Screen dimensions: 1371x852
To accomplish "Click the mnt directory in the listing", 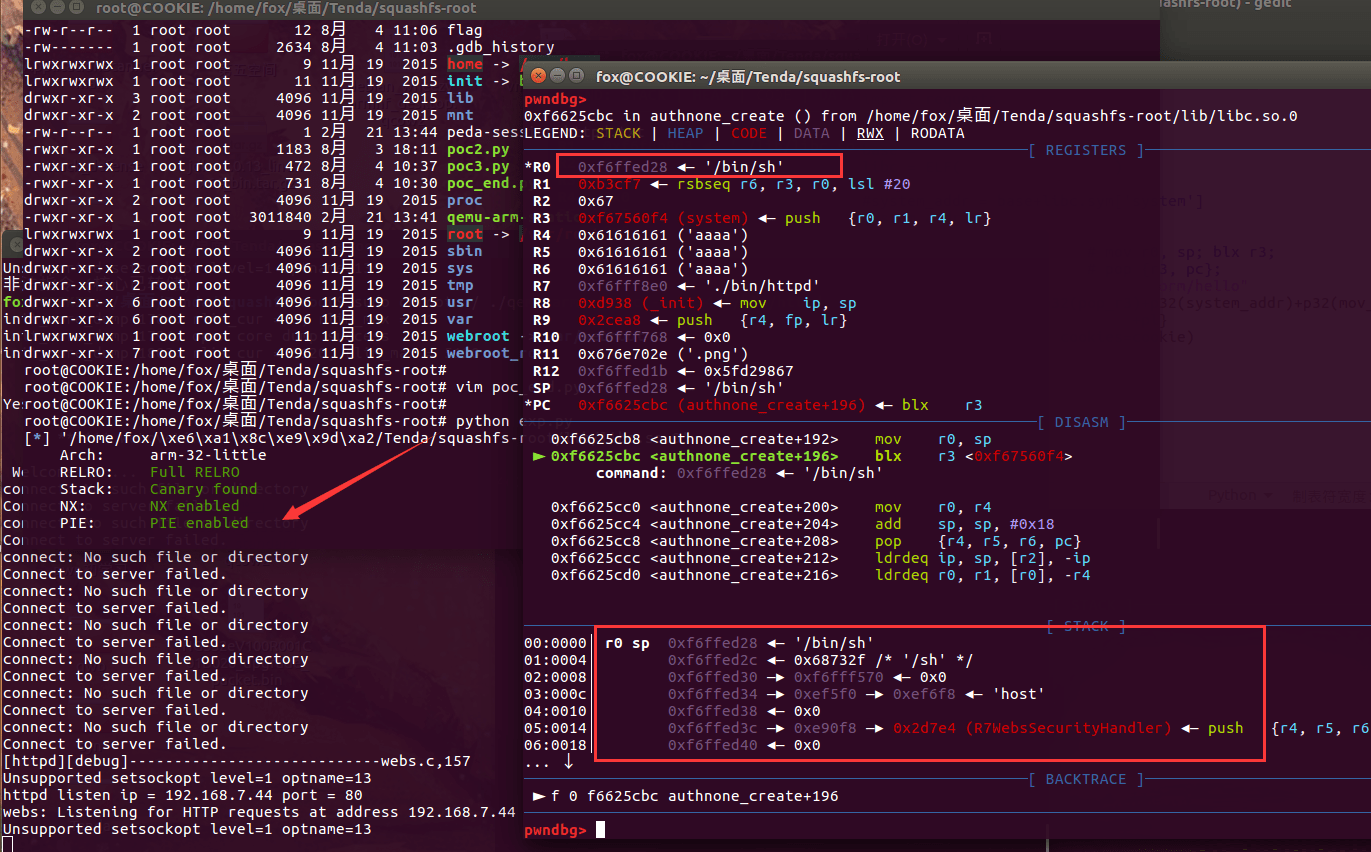I will (460, 116).
